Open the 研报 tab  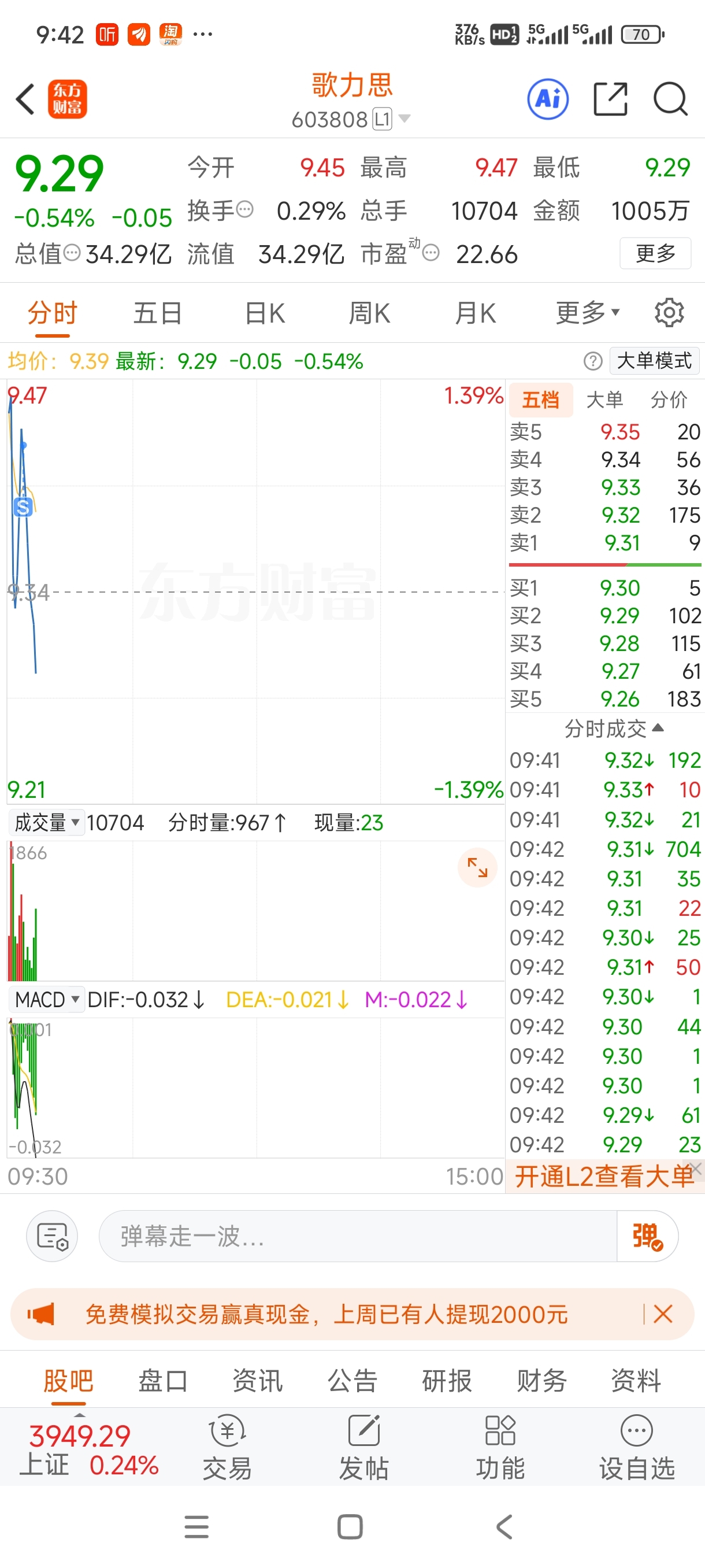click(x=447, y=1380)
